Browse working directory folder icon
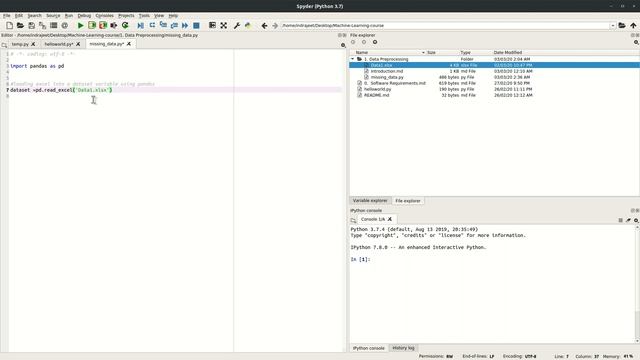The width and height of the screenshot is (640, 360). (x=622, y=25)
